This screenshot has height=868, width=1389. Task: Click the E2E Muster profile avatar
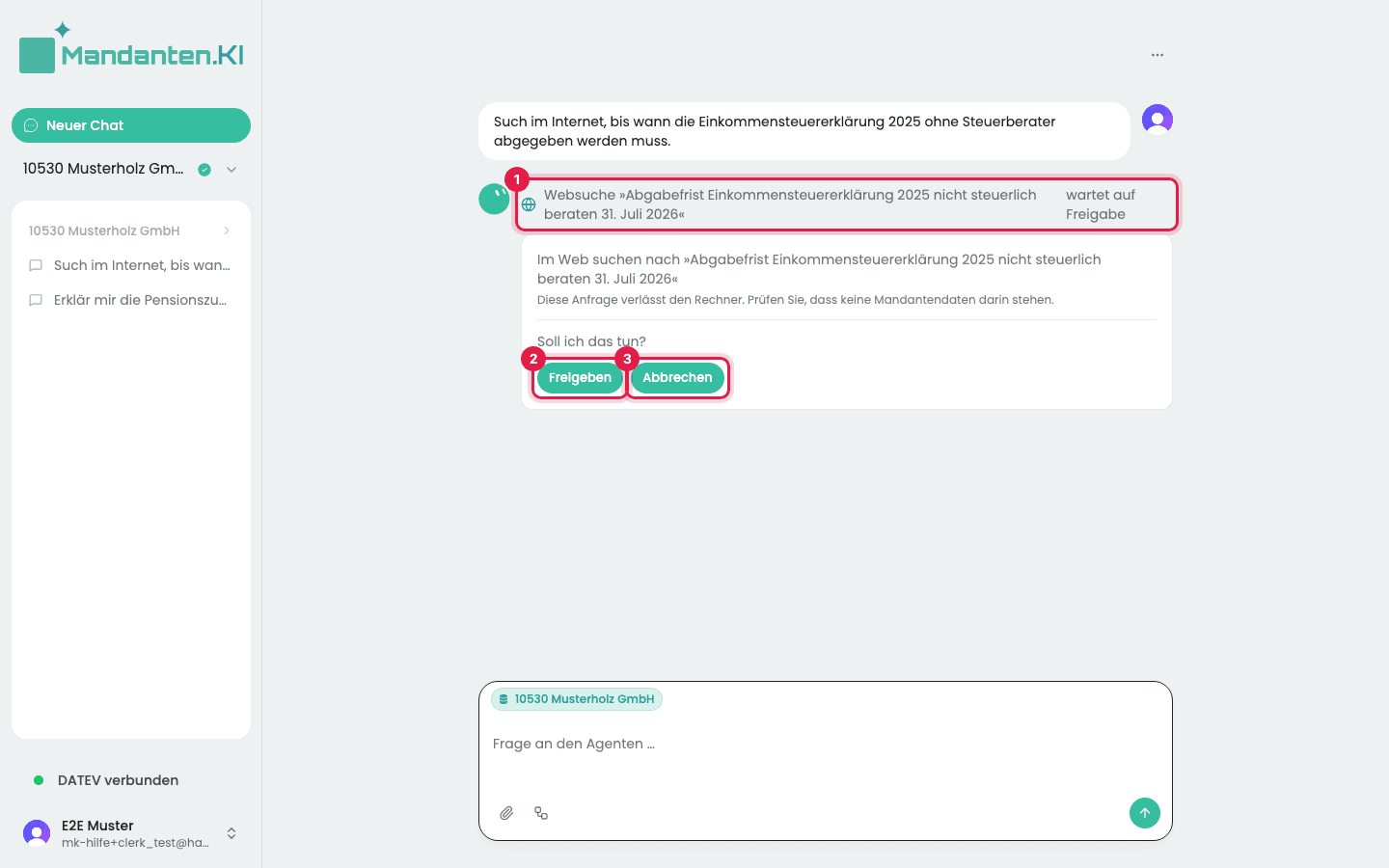point(37,833)
